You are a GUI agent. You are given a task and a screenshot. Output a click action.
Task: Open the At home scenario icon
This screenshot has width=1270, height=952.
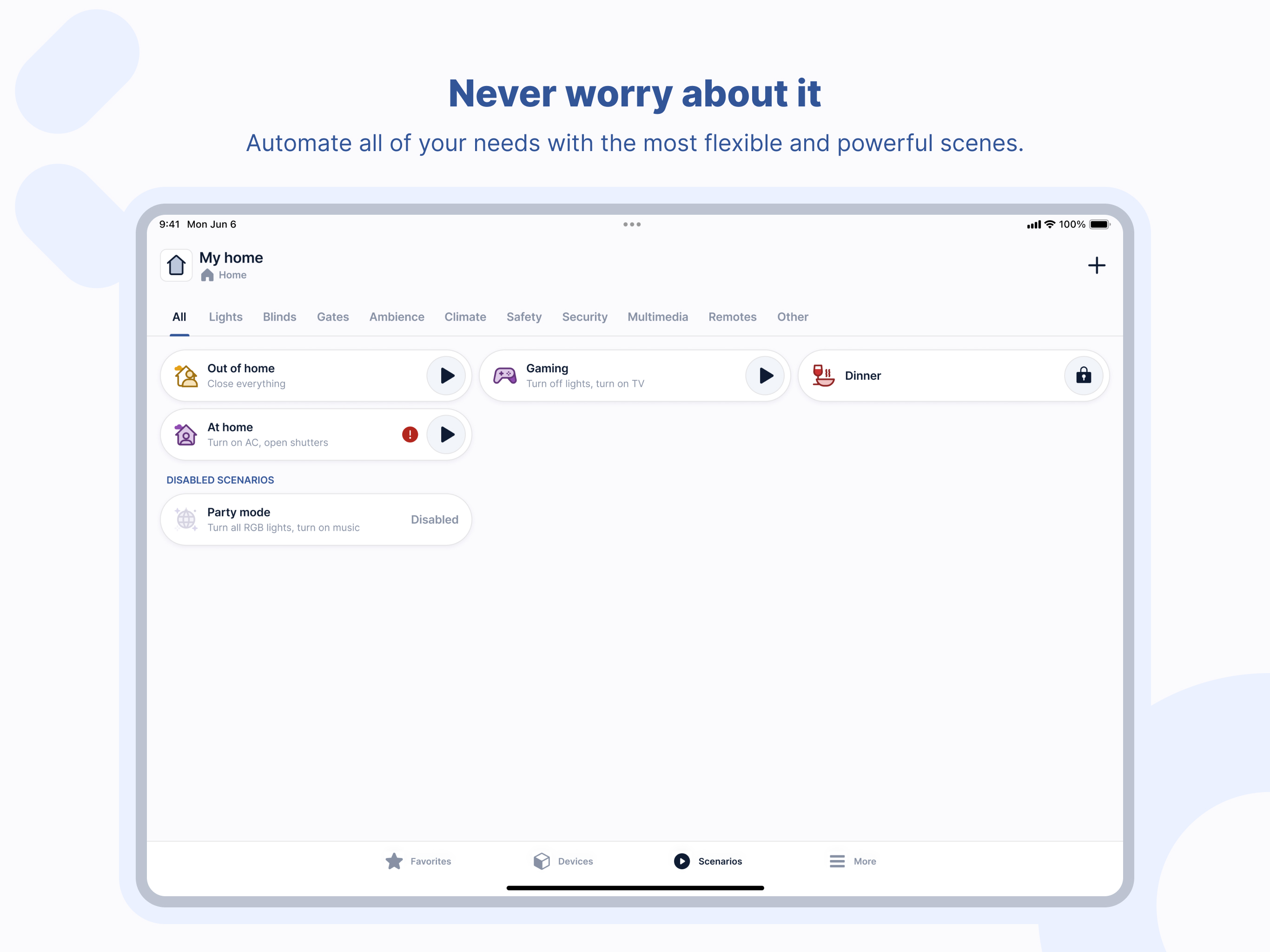pos(185,435)
